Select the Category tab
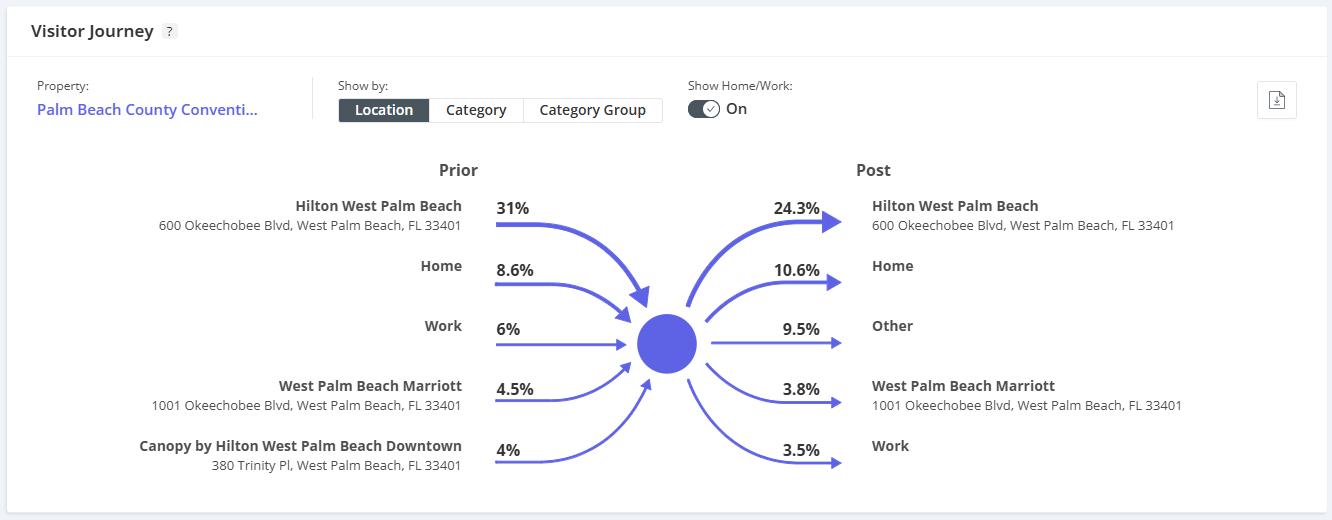The height and width of the screenshot is (520, 1332). click(476, 110)
